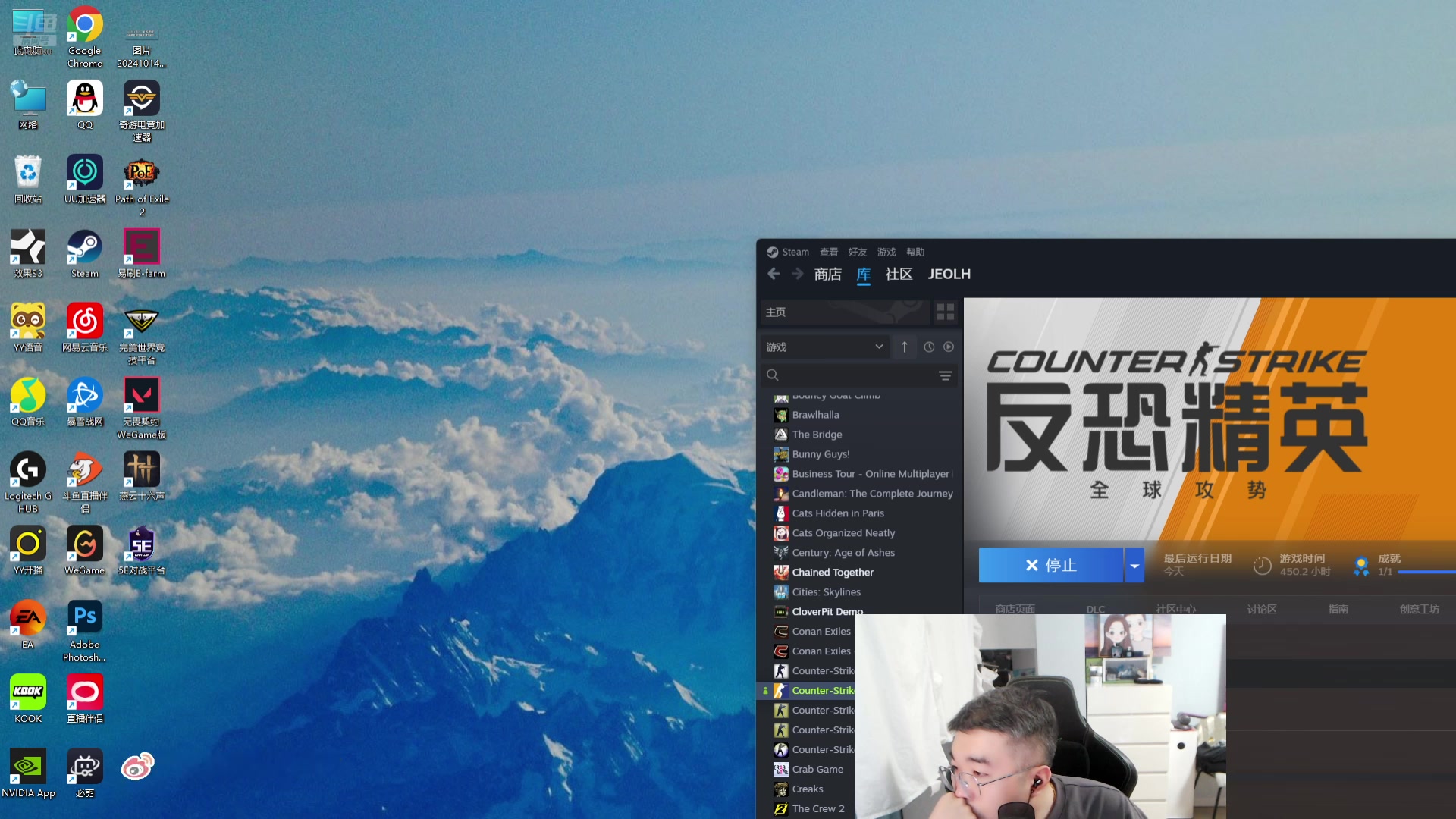Switch to 社区 tab in Steam
This screenshot has height=819, width=1456.
pyautogui.click(x=899, y=274)
